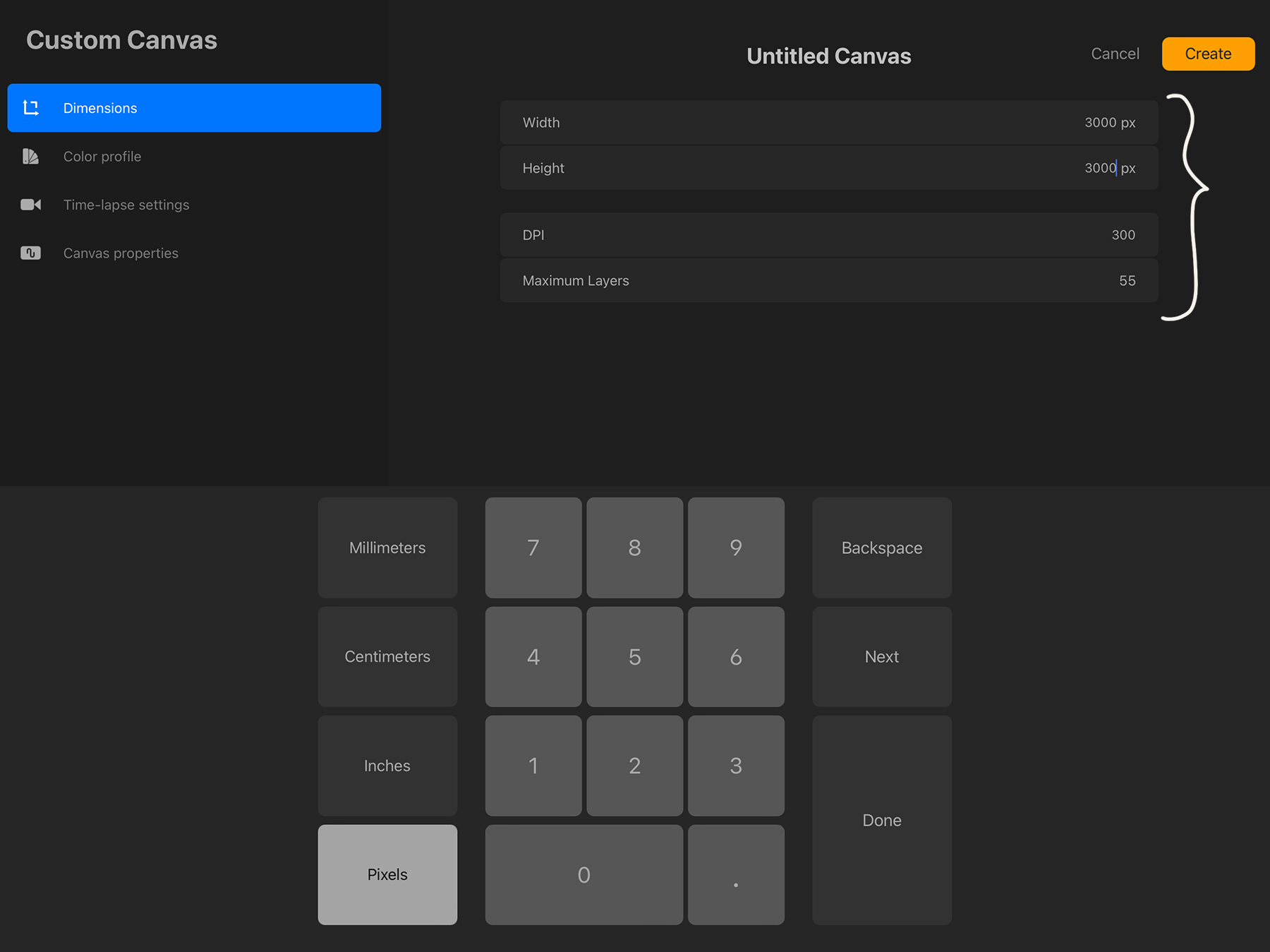Select the DPI field
1270x952 pixels.
pos(829,235)
